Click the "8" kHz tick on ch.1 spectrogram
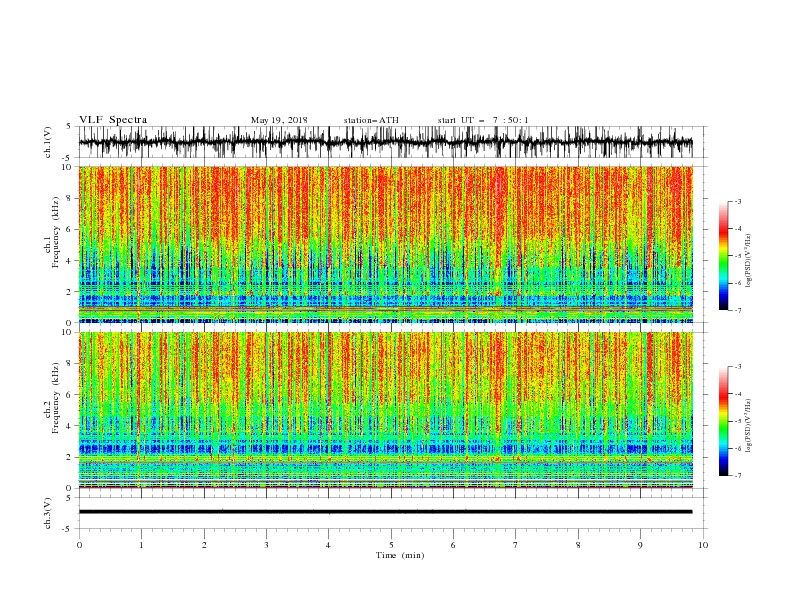The width and height of the screenshot is (792, 612). pyautogui.click(x=70, y=198)
